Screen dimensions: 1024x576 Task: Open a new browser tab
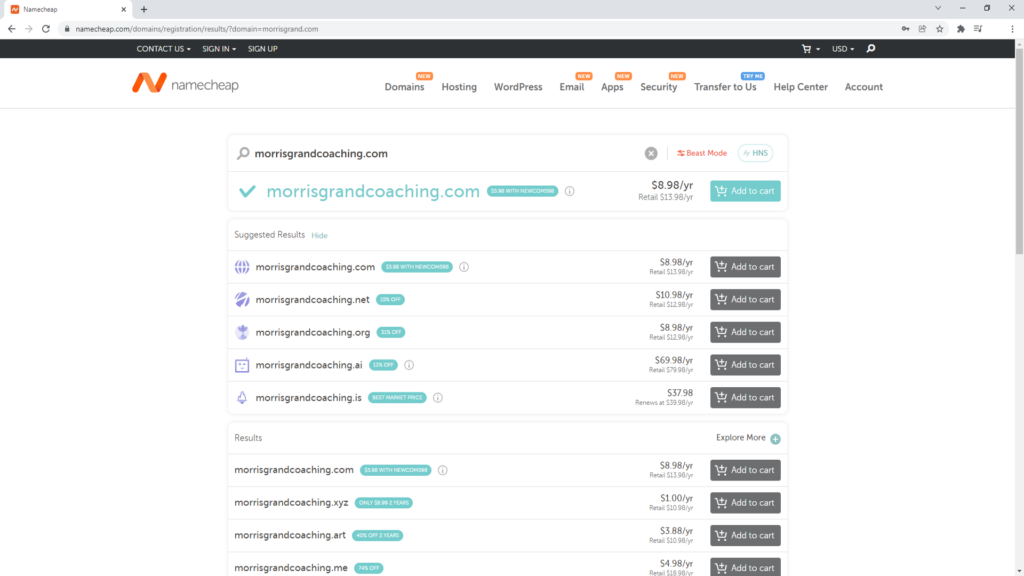144,9
